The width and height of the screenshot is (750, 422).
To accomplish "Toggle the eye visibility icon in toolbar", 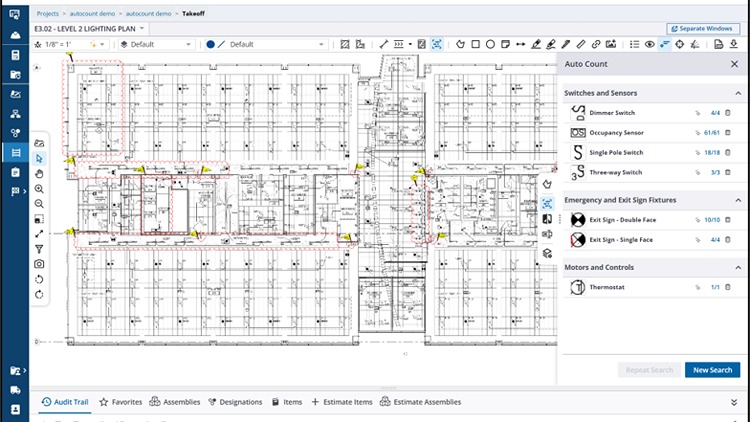I will (x=650, y=44).
